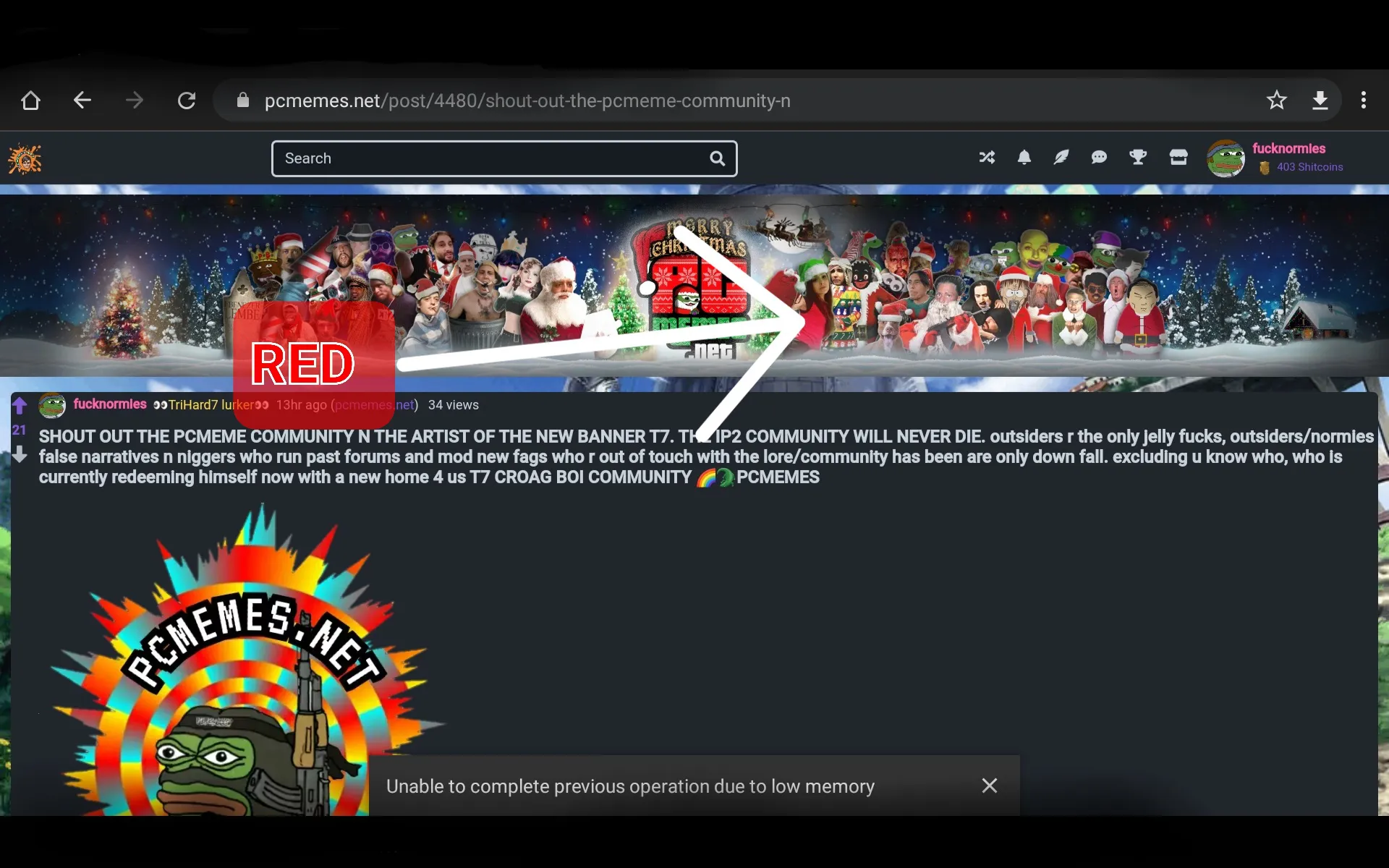Click the fucknormles user avatar icon
The image size is (1389, 868).
tap(1225, 158)
